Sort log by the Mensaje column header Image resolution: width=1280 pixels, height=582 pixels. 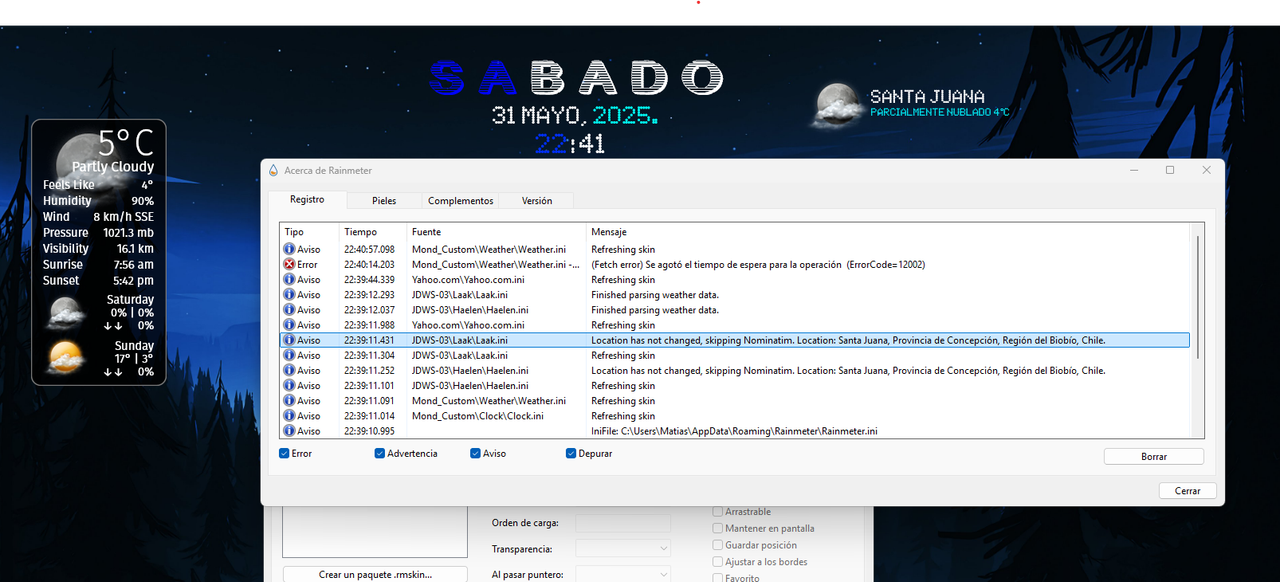tap(890, 232)
